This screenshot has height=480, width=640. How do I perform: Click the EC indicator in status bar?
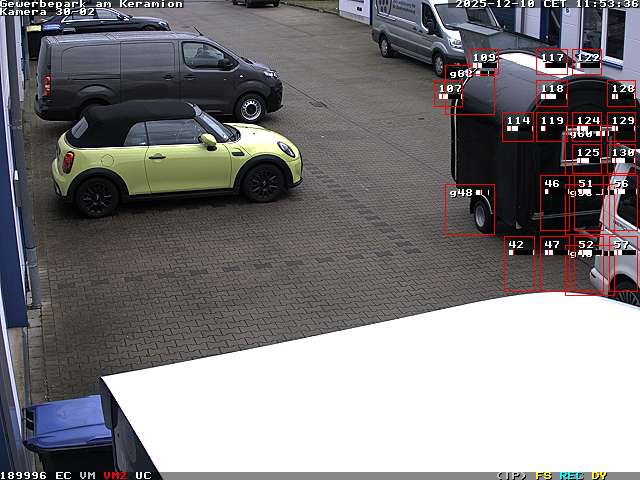point(63,475)
